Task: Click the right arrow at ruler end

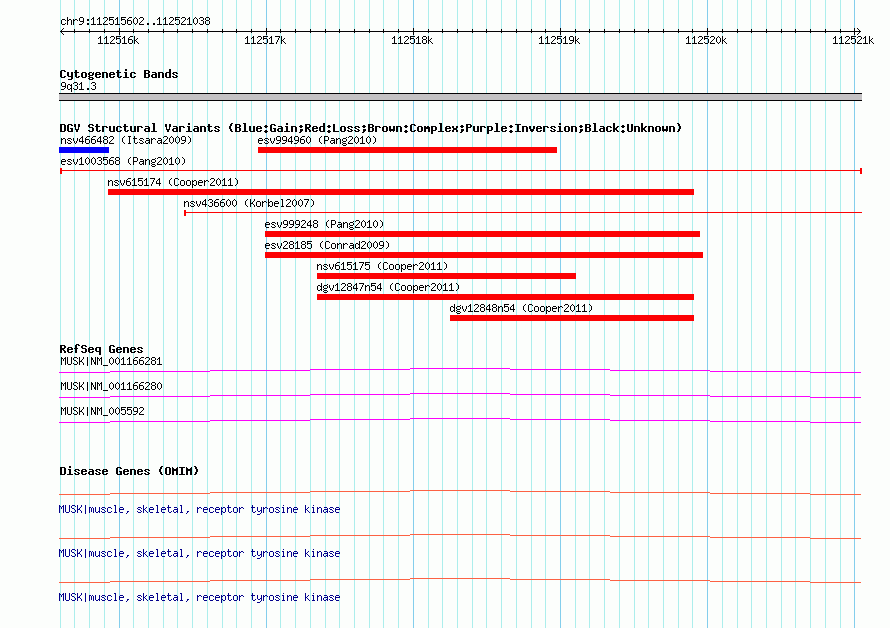Action: [858, 31]
